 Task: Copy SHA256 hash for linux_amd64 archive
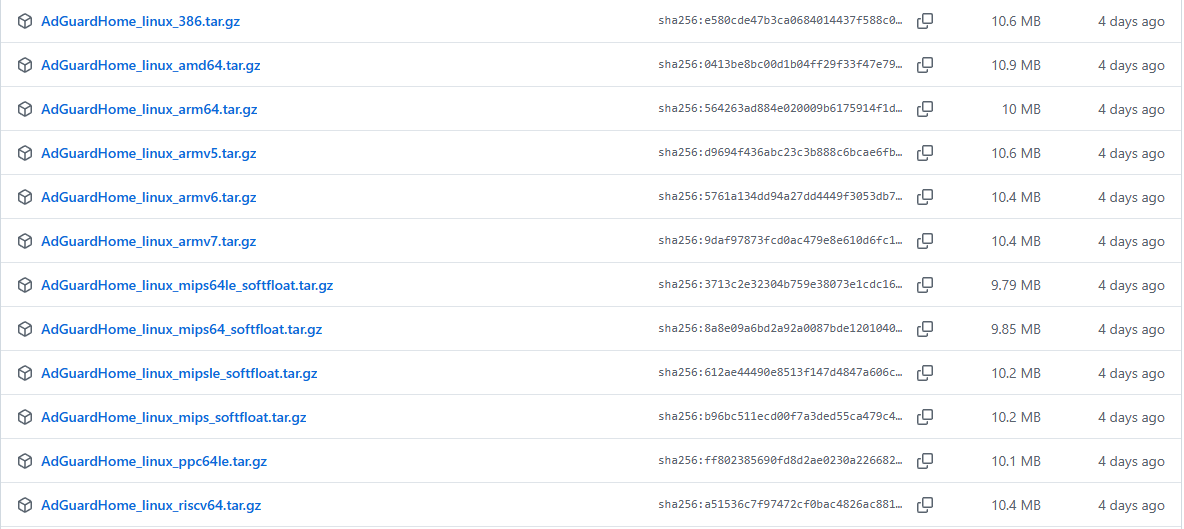(925, 65)
